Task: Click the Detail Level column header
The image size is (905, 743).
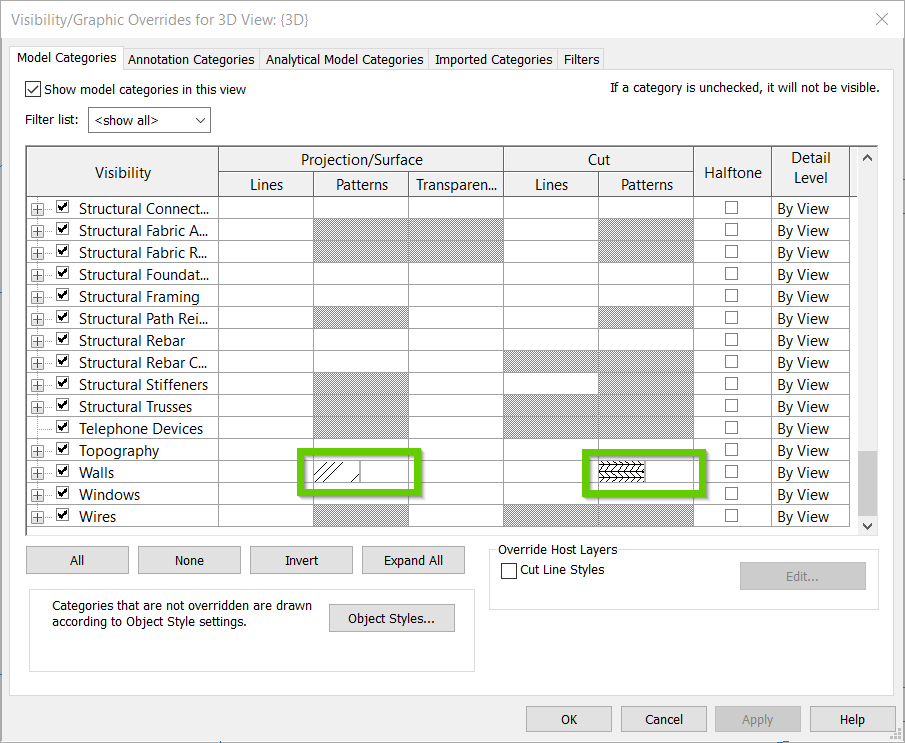Action: [x=810, y=172]
